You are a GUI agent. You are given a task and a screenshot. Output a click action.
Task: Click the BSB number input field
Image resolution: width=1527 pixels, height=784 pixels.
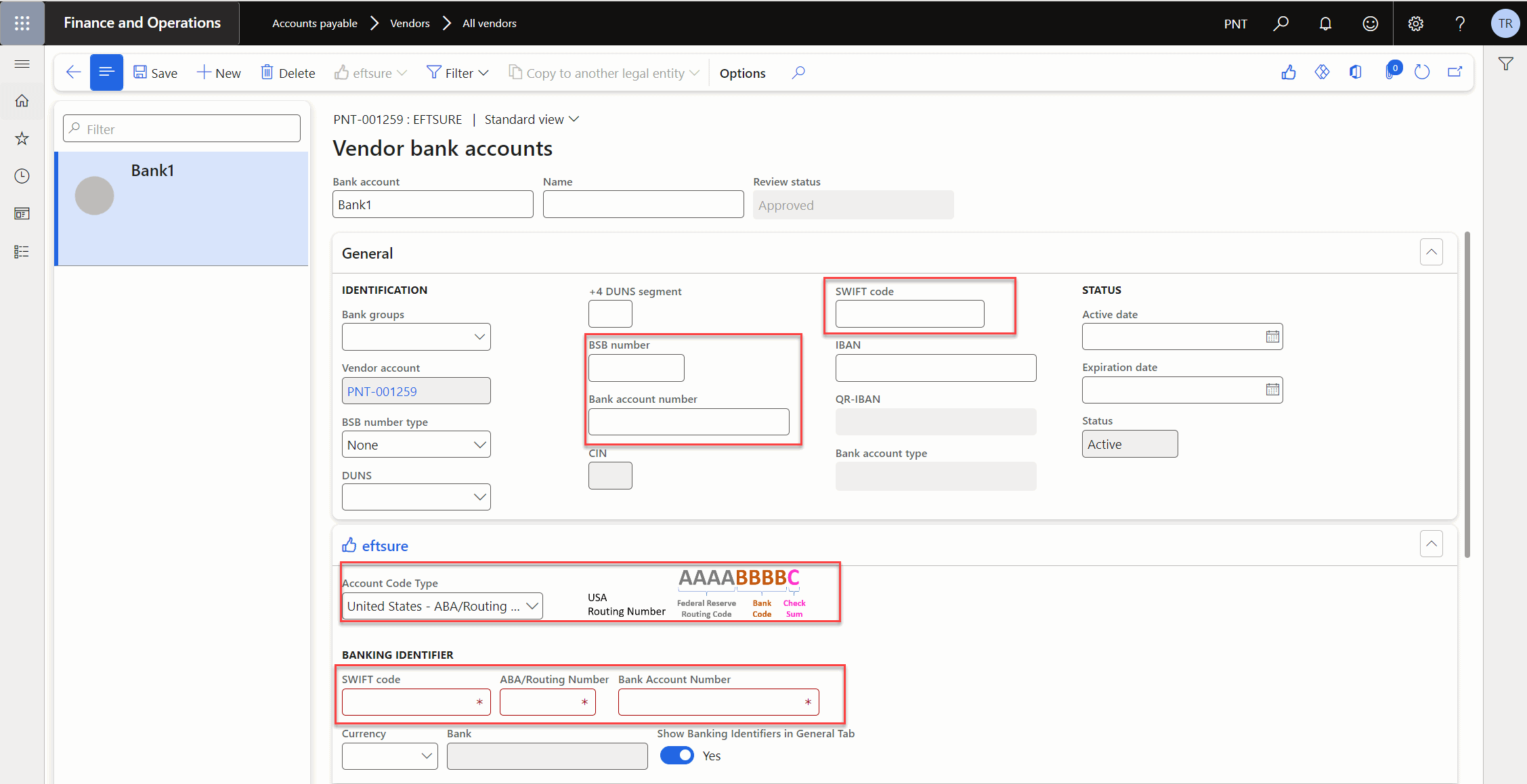point(637,368)
